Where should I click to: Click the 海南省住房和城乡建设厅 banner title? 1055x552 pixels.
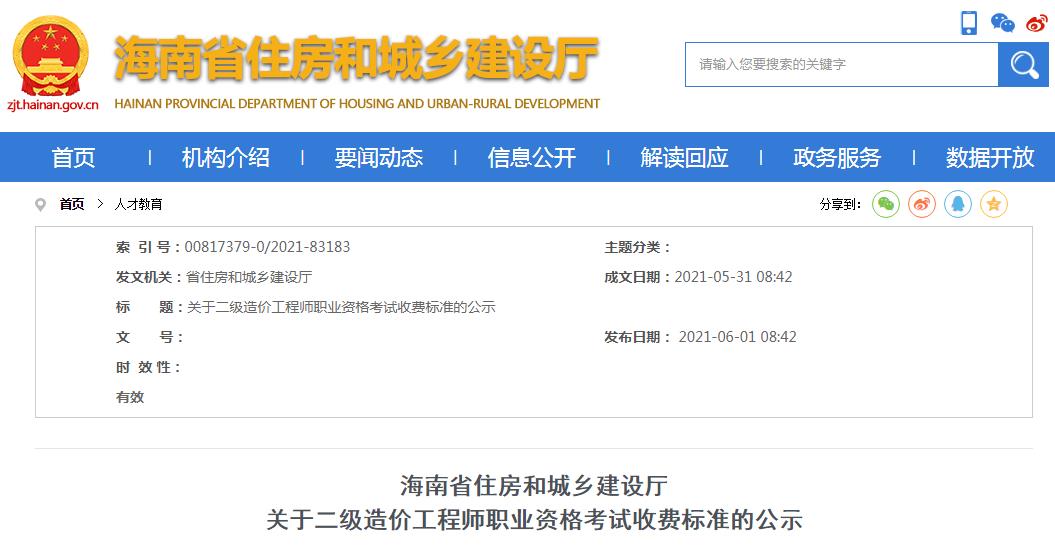(x=357, y=59)
